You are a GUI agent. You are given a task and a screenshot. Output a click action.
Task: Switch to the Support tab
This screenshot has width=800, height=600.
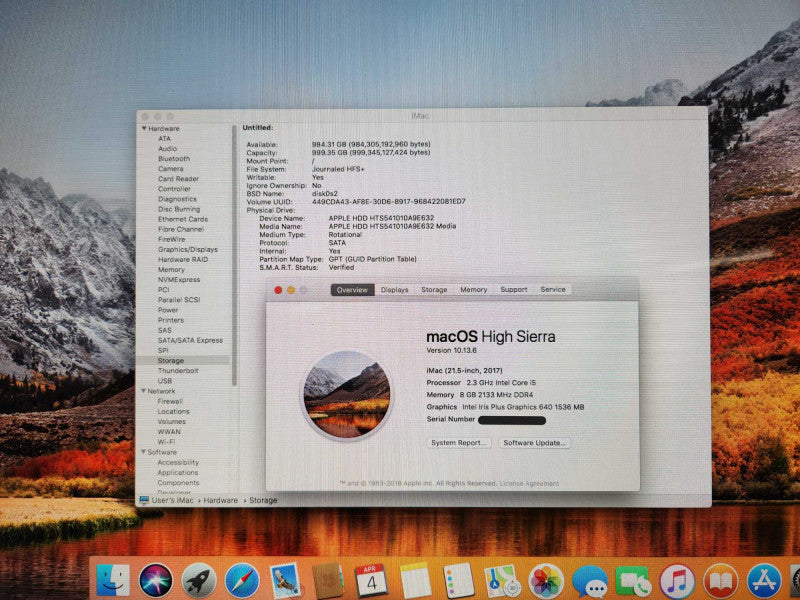(514, 290)
